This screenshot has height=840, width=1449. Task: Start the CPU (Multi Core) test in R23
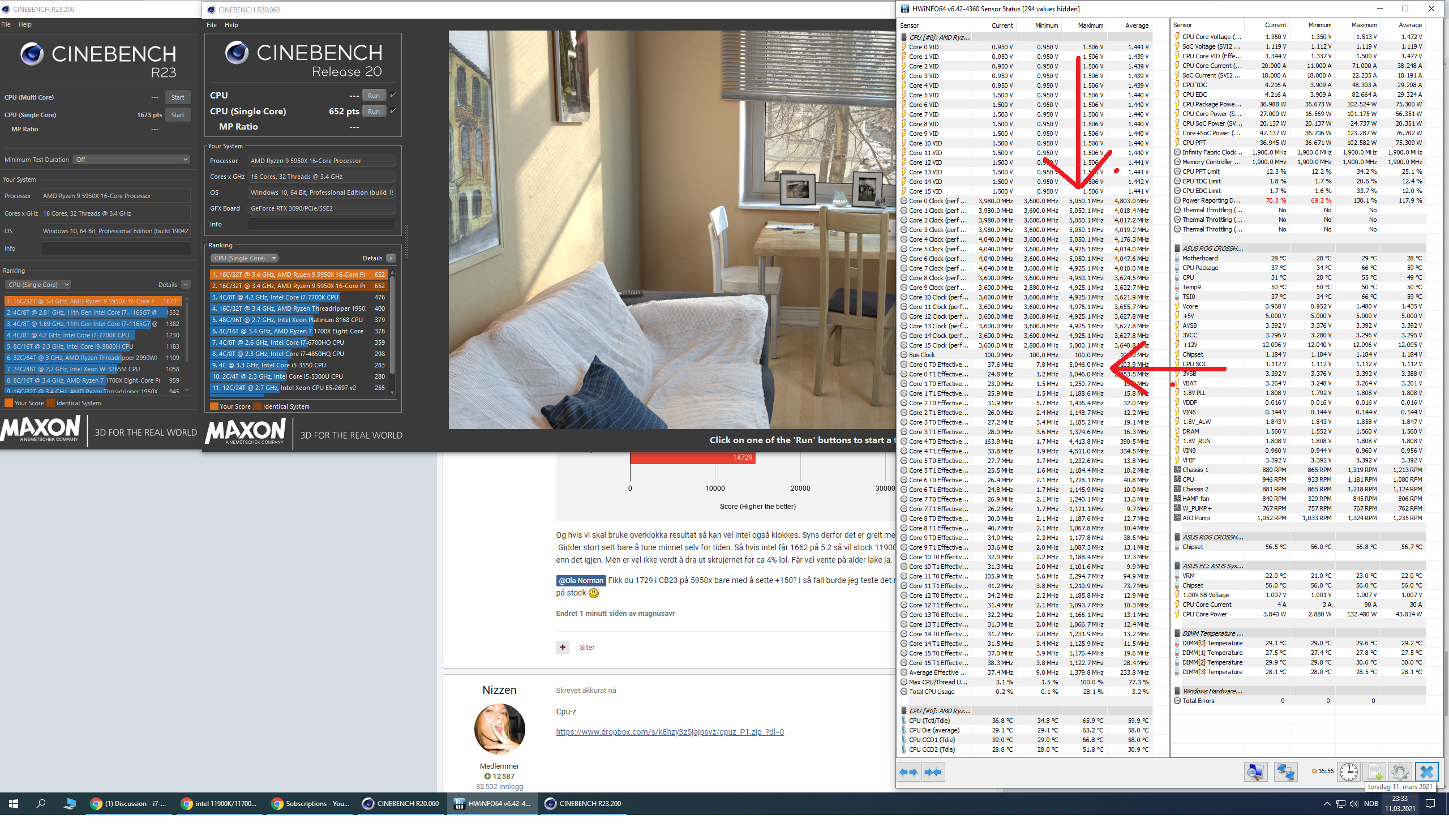click(x=178, y=97)
